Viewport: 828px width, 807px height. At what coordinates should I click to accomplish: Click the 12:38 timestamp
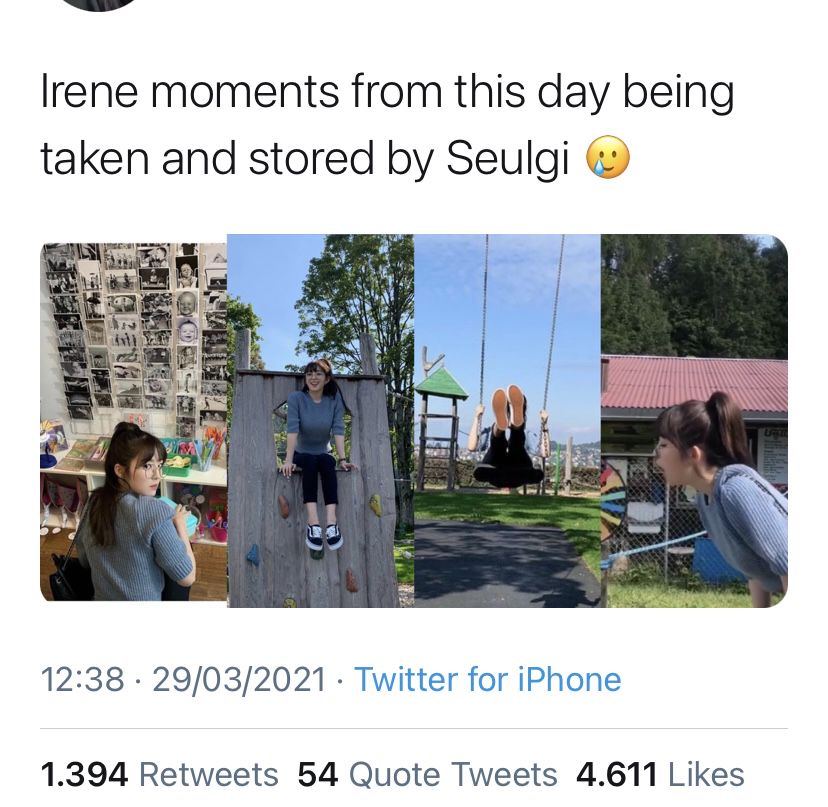[x=82, y=680]
